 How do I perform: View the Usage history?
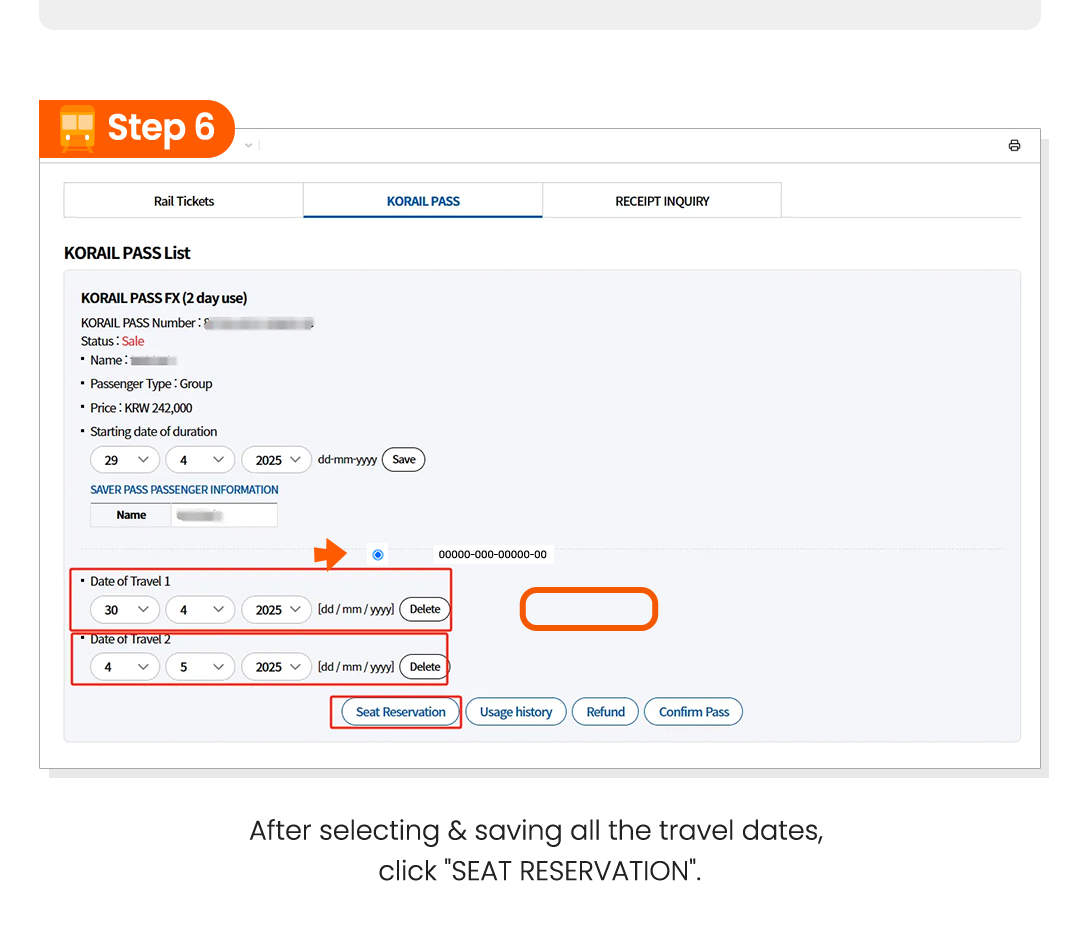point(516,712)
